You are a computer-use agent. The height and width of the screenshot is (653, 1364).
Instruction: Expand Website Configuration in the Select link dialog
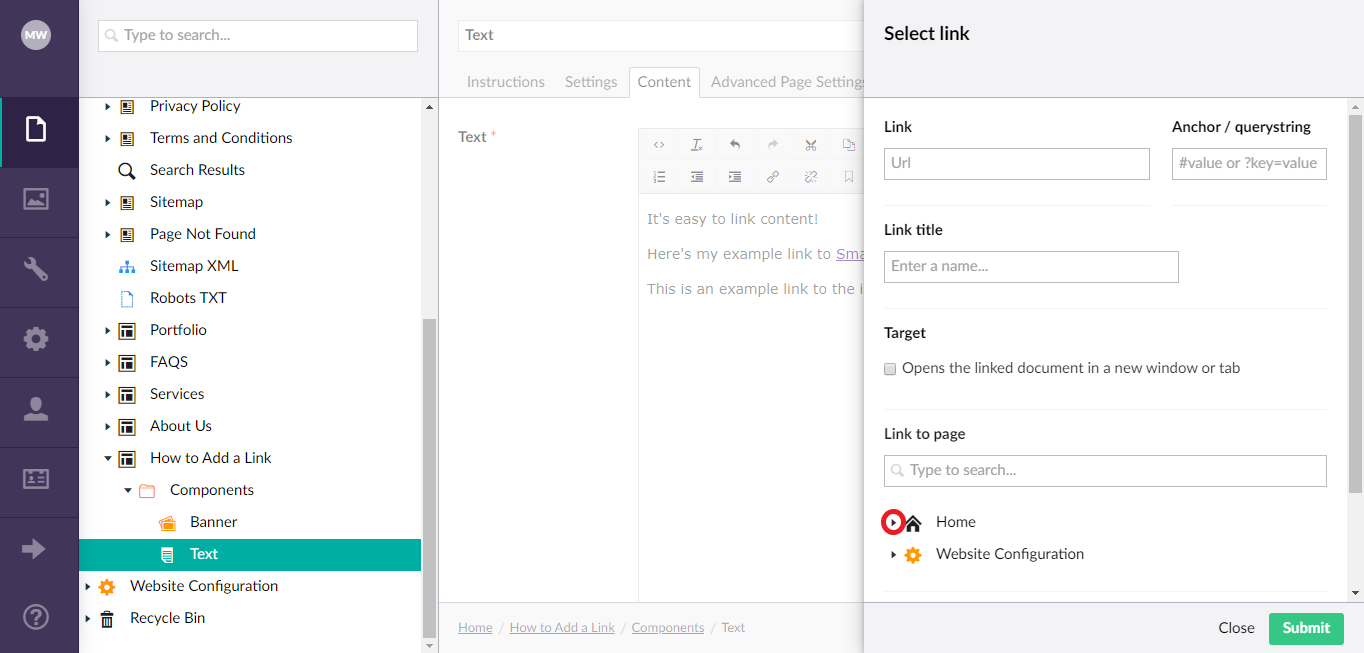894,554
